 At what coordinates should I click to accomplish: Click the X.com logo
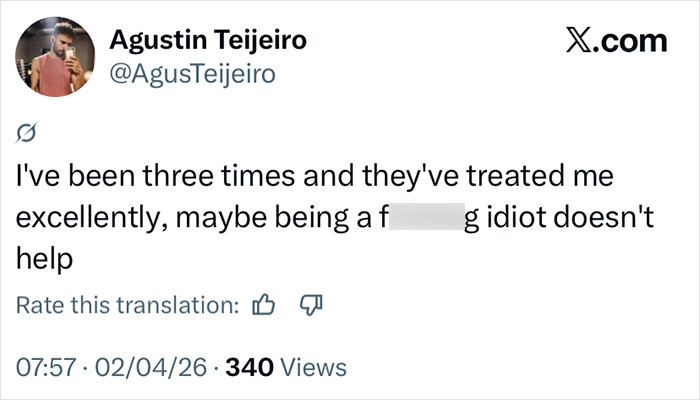tap(615, 41)
